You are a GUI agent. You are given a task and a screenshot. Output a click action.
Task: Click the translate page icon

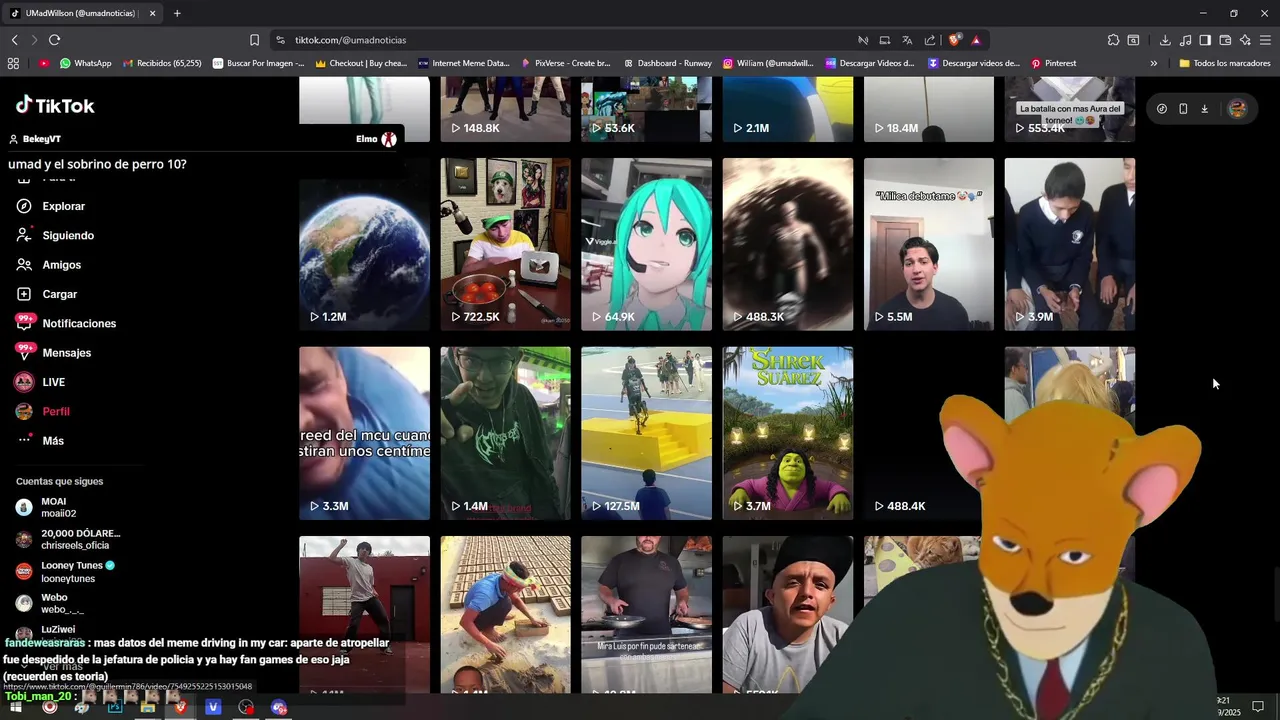coord(907,40)
